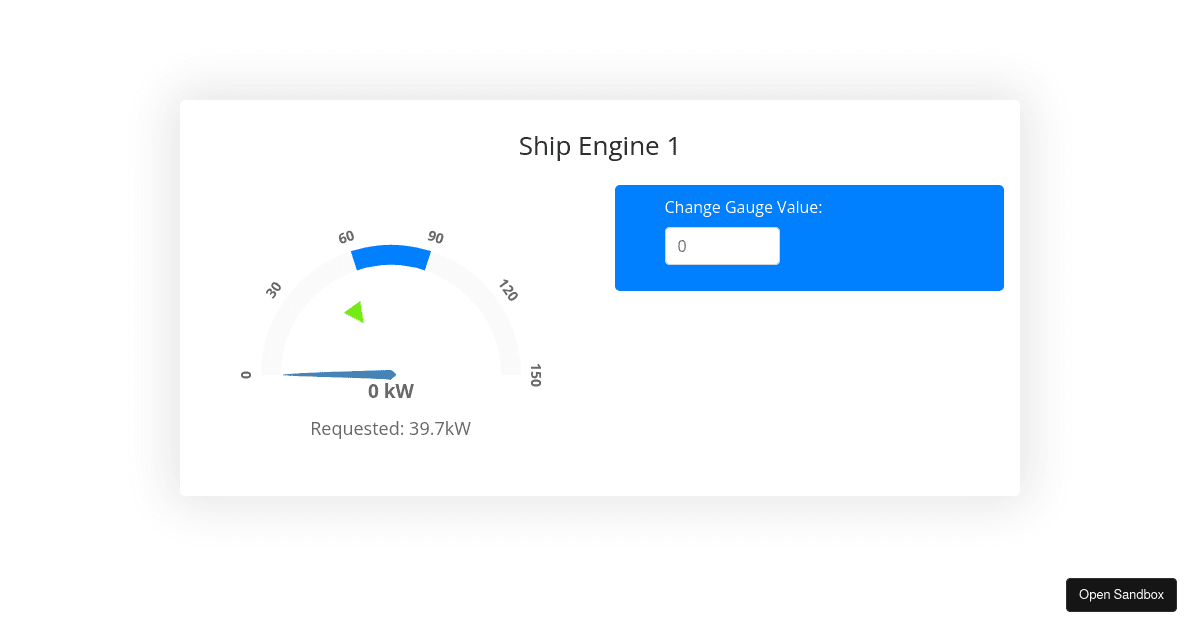Click the center of the gauge dial

391,370
